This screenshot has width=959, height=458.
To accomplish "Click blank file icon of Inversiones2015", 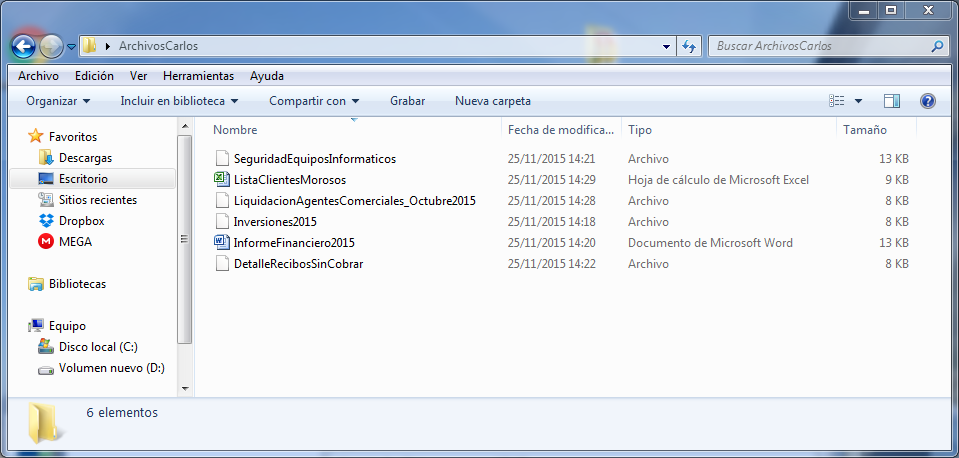I will pyautogui.click(x=221, y=221).
